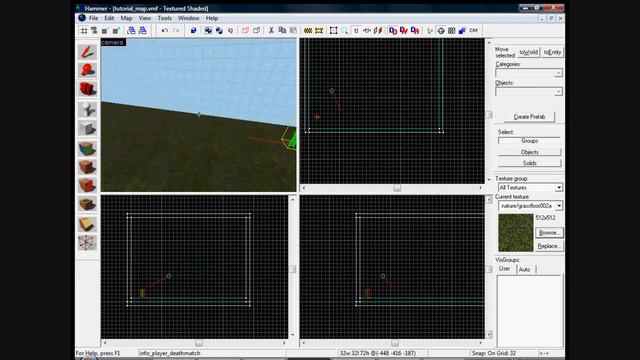Click the Smaller Grid toolbar icon
The image size is (640, 360).
point(105,31)
